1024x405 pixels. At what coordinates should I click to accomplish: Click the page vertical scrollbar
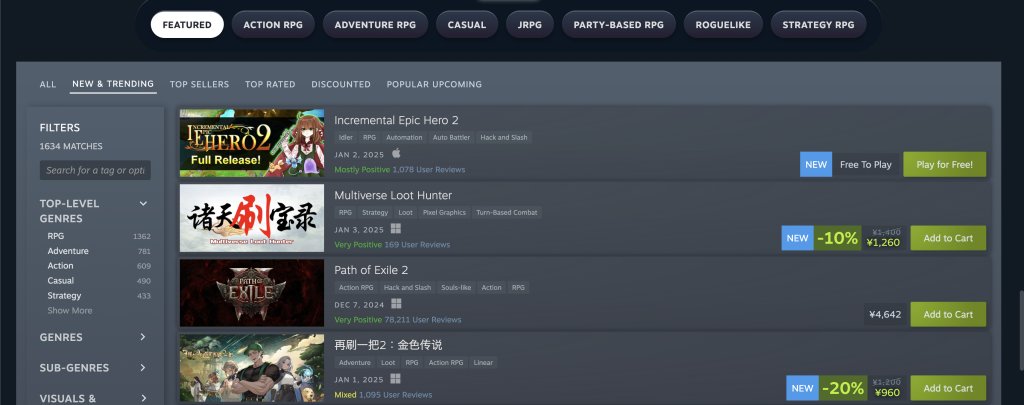click(x=1019, y=330)
